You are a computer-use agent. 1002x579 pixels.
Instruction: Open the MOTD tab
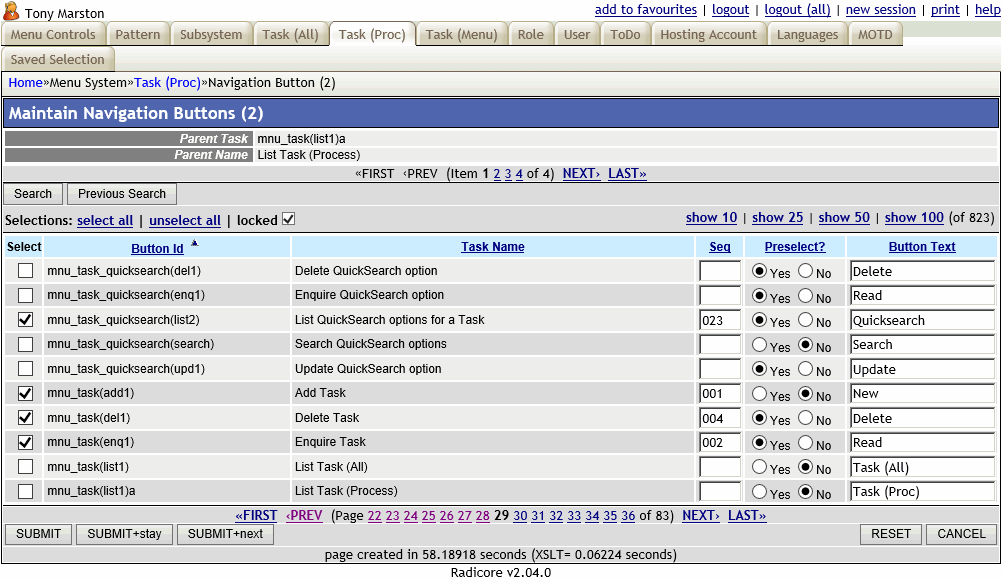[875, 33]
